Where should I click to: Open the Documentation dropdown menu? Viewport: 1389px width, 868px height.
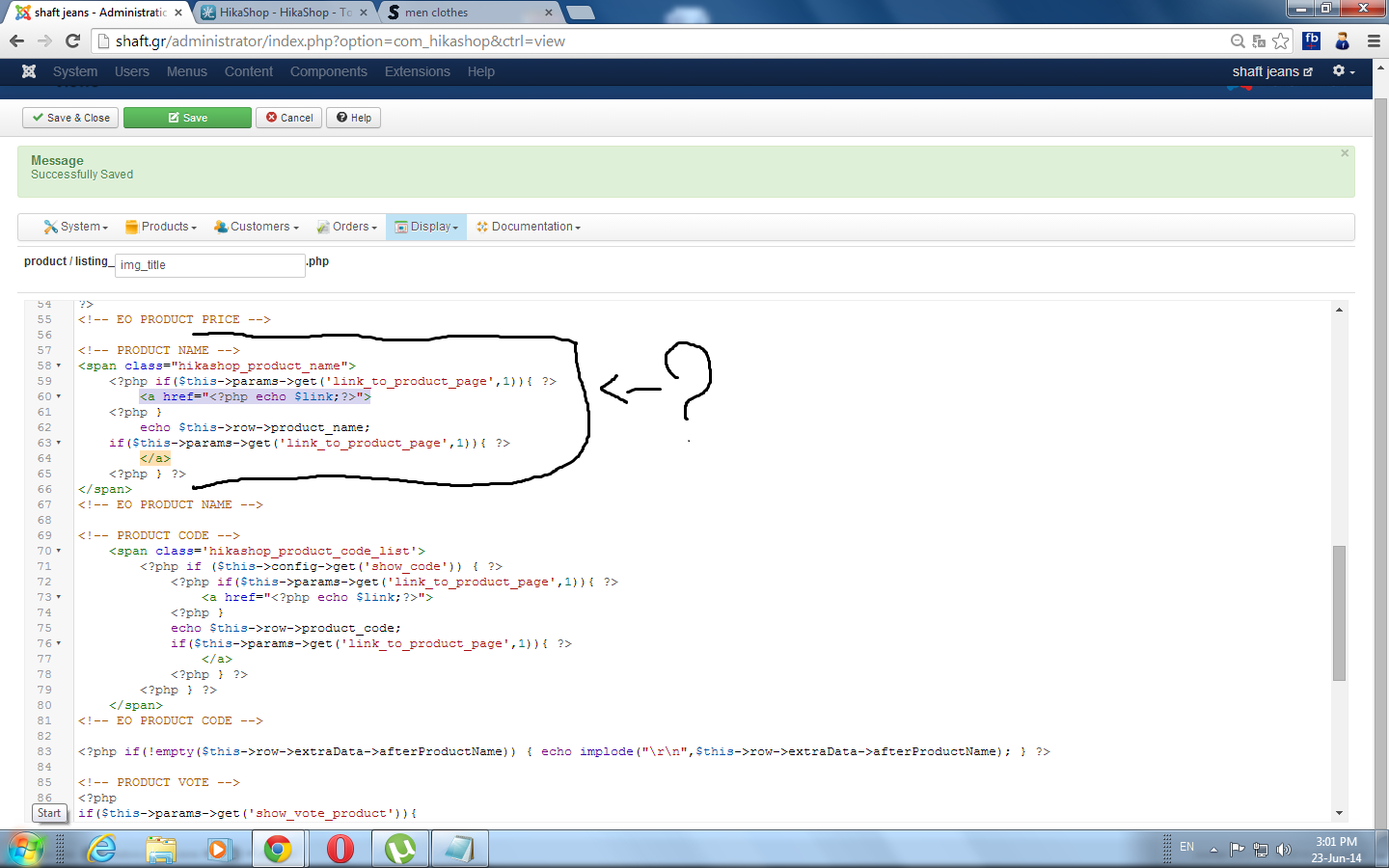tap(529, 227)
